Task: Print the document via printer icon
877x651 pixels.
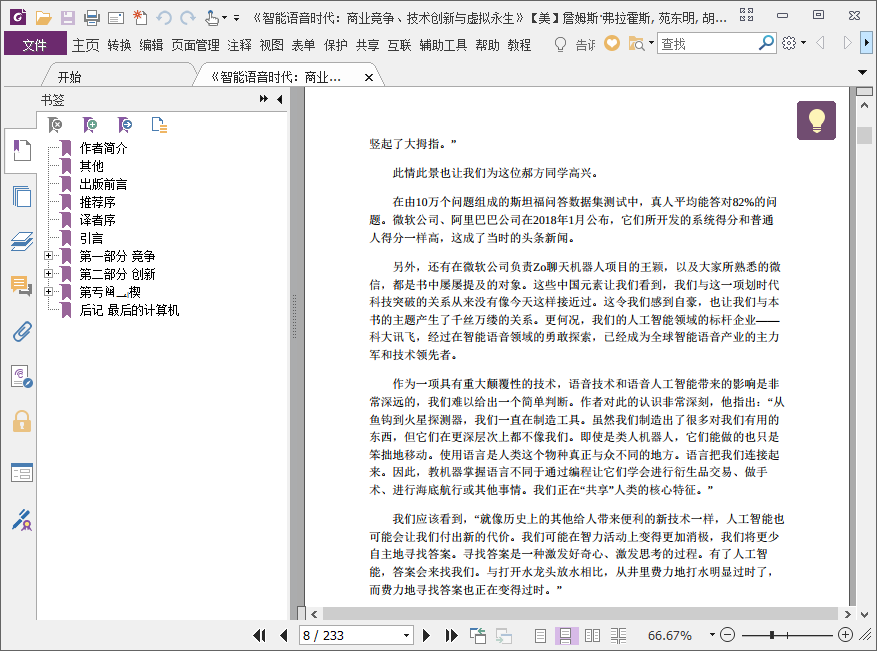Action: [x=92, y=18]
